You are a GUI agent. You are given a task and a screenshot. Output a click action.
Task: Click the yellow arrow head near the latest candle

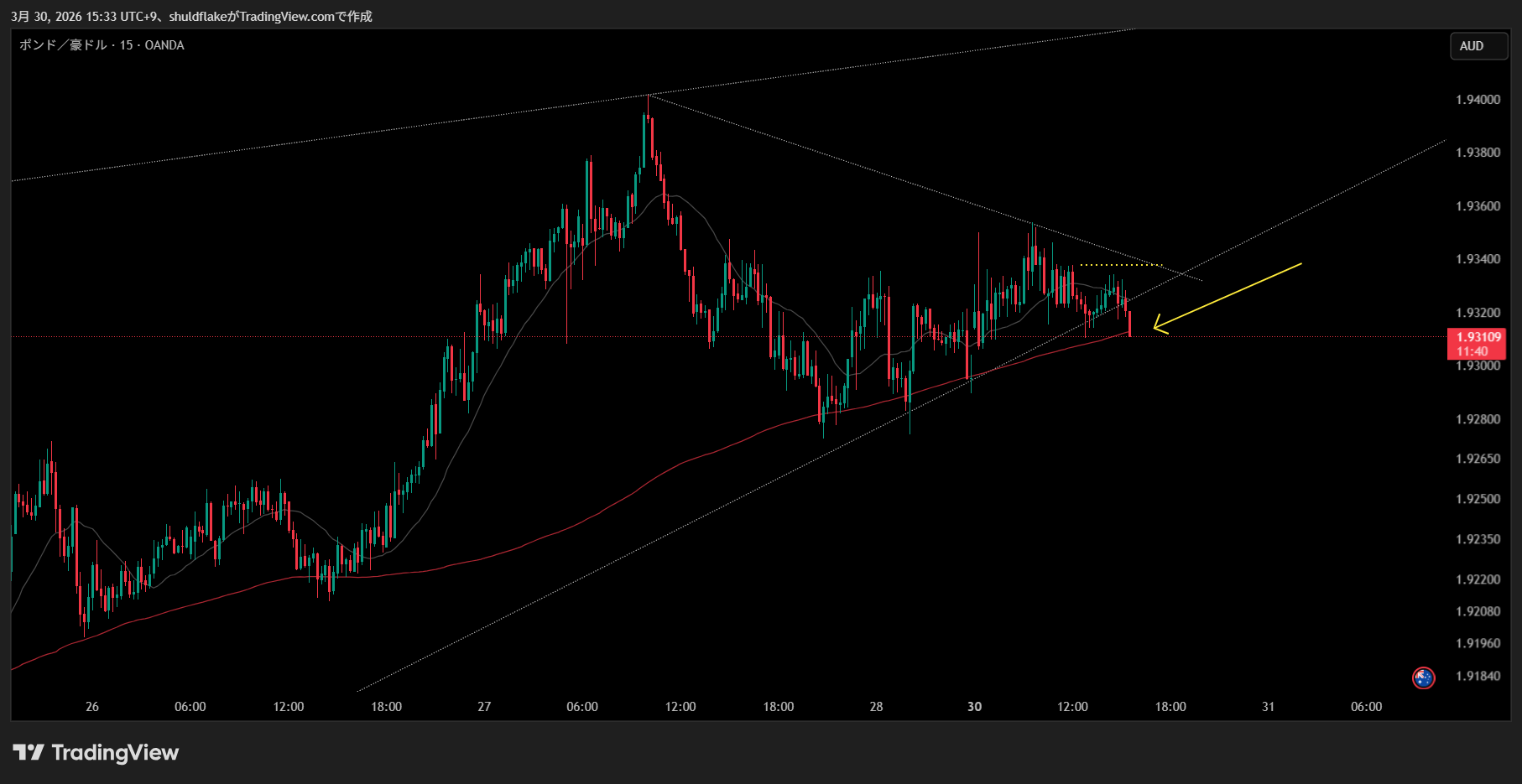pyautogui.click(x=1157, y=326)
